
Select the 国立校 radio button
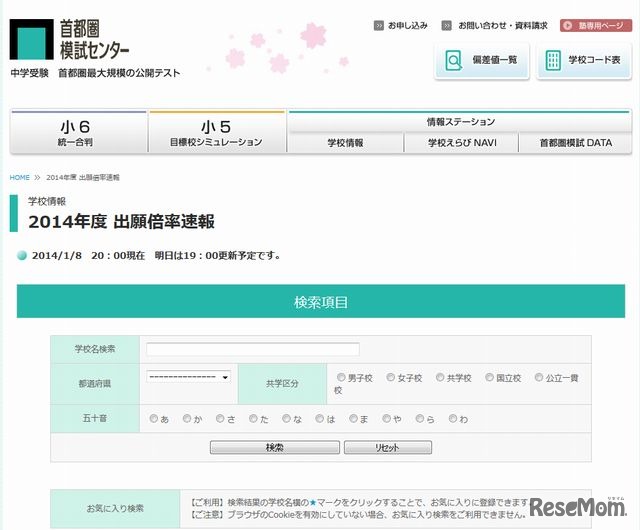click(x=489, y=377)
